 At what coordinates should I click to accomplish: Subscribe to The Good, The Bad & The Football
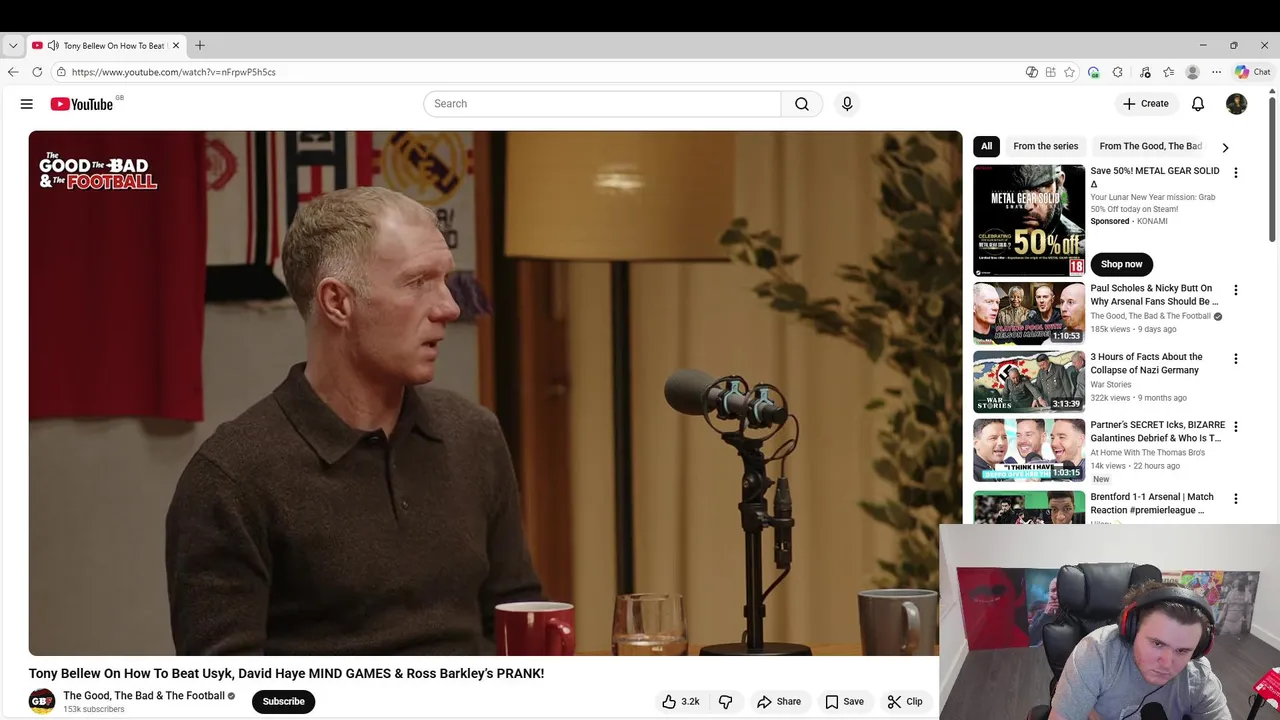[x=284, y=701]
